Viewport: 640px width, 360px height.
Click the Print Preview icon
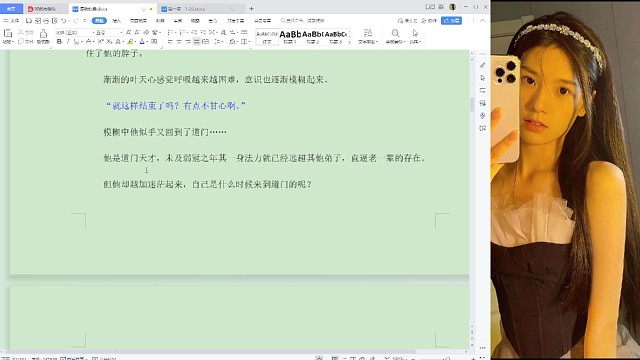(x=55, y=20)
